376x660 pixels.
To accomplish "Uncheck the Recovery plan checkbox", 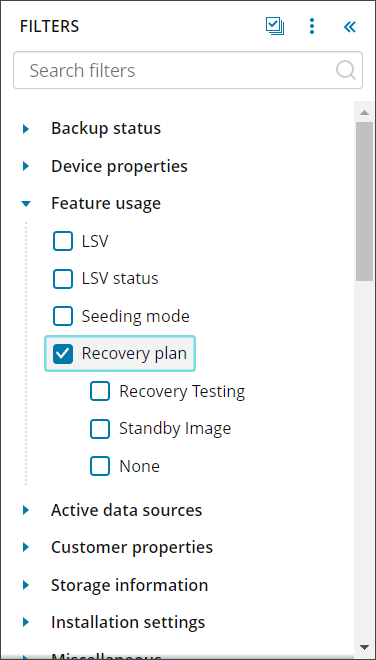I will [x=63, y=354].
